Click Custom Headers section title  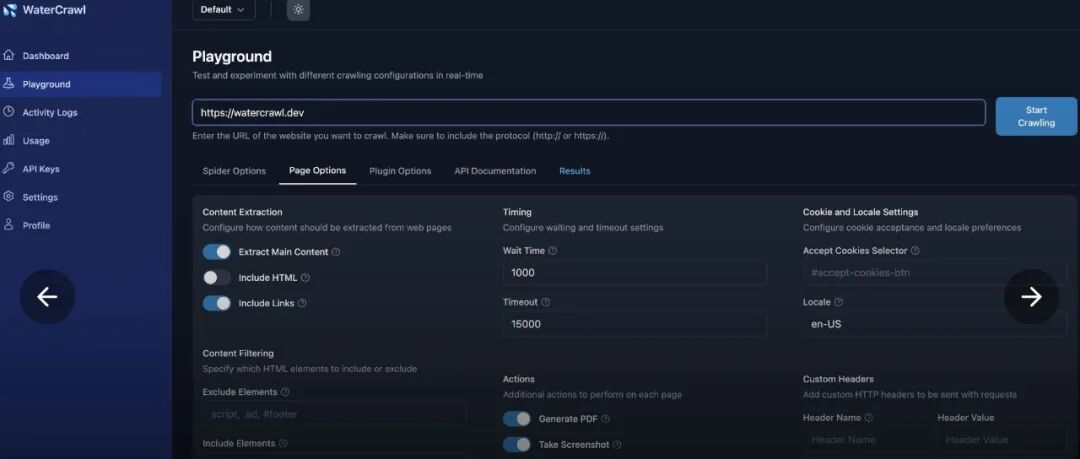[838, 379]
